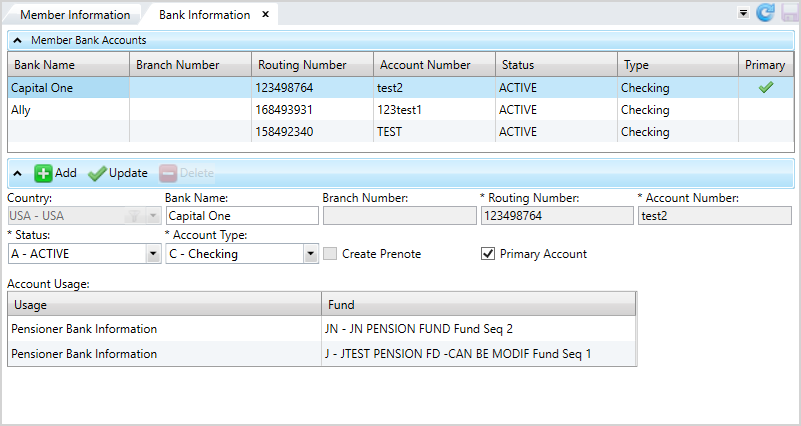The height and width of the screenshot is (426, 801).
Task: Close the Bank Information tab
Action: point(265,15)
